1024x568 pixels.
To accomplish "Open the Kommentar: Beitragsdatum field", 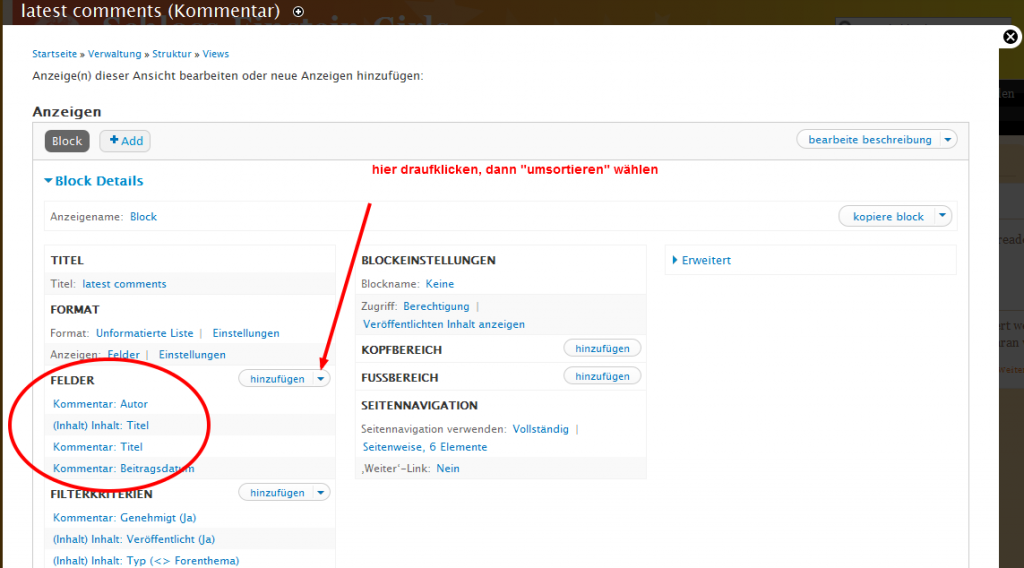I will point(123,468).
